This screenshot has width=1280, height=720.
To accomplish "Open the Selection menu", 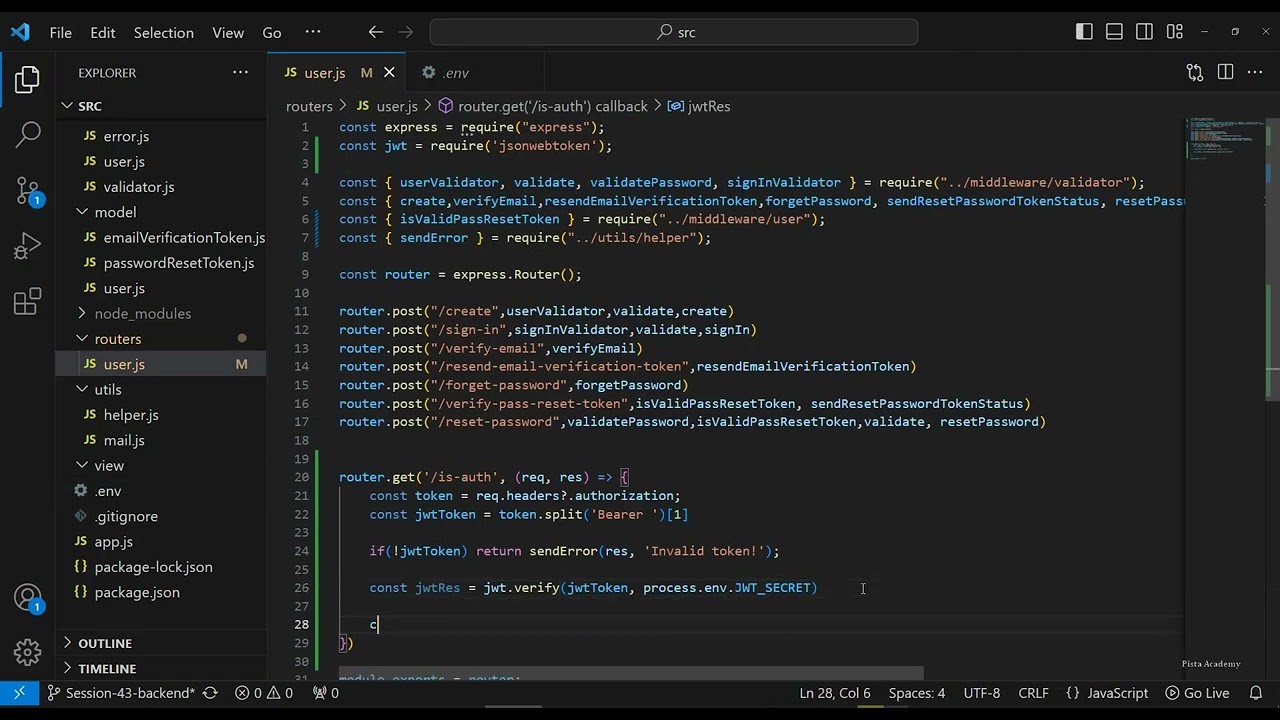I will pyautogui.click(x=164, y=32).
